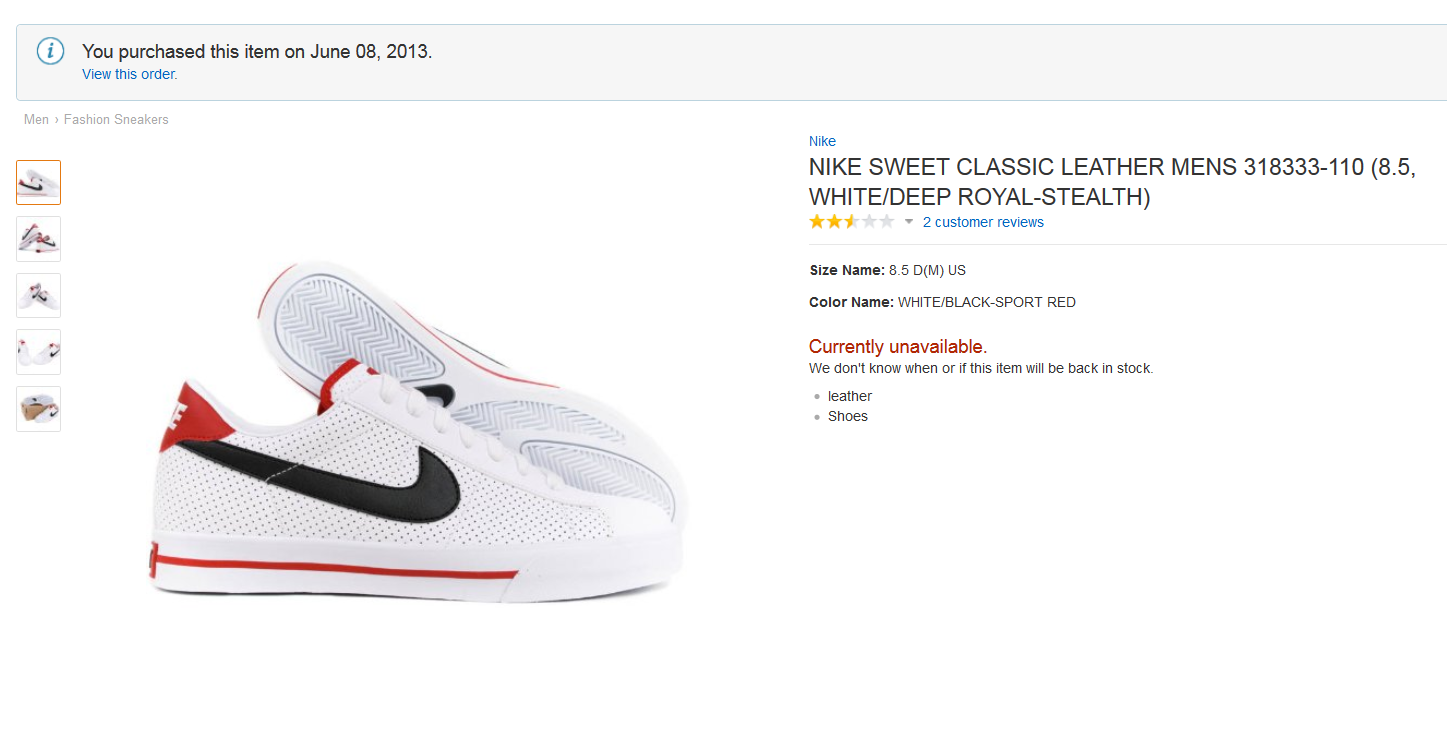
Task: Select the fifth thumbnail with the shoe box
Action: 38,408
